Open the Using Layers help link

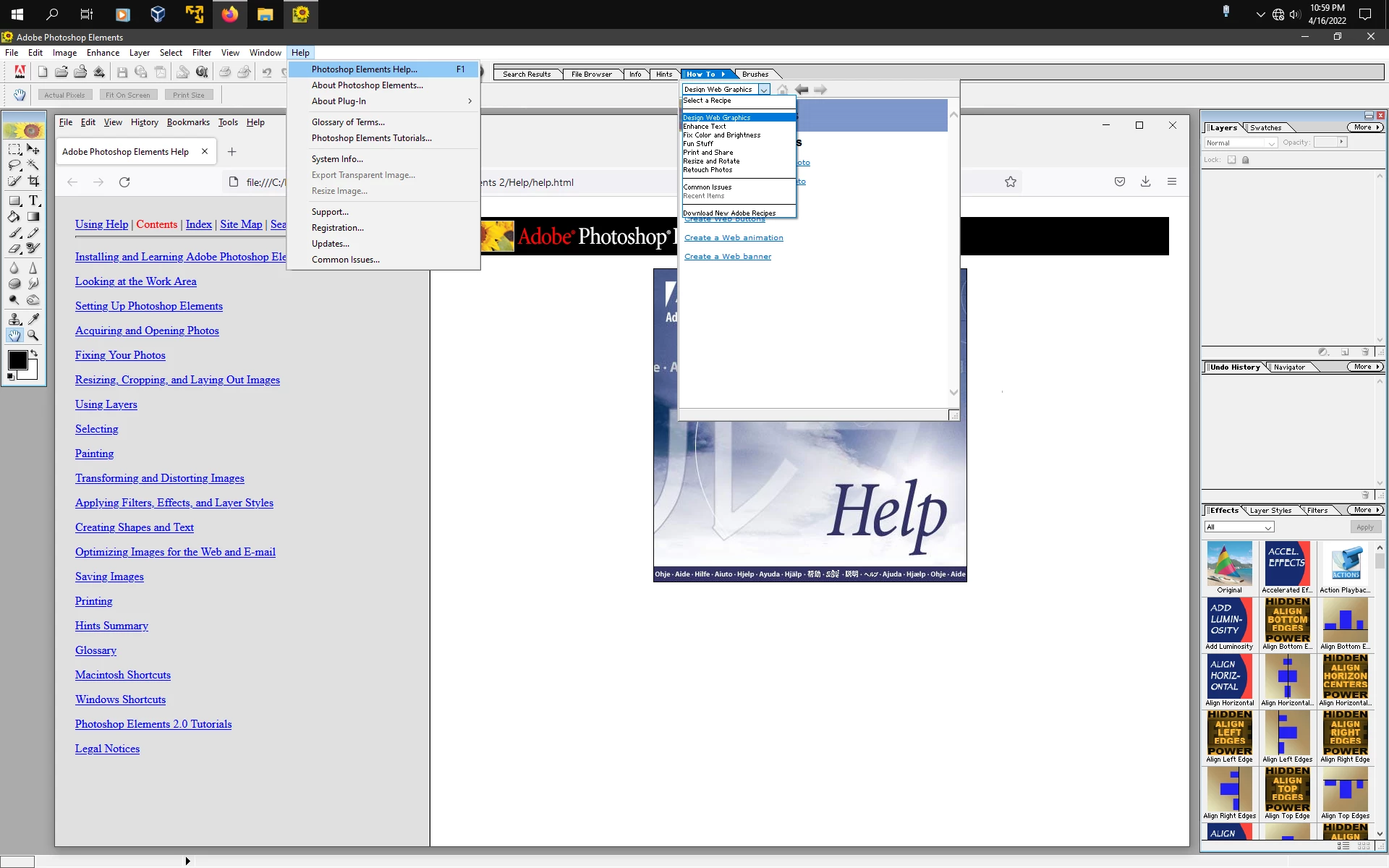click(x=106, y=404)
